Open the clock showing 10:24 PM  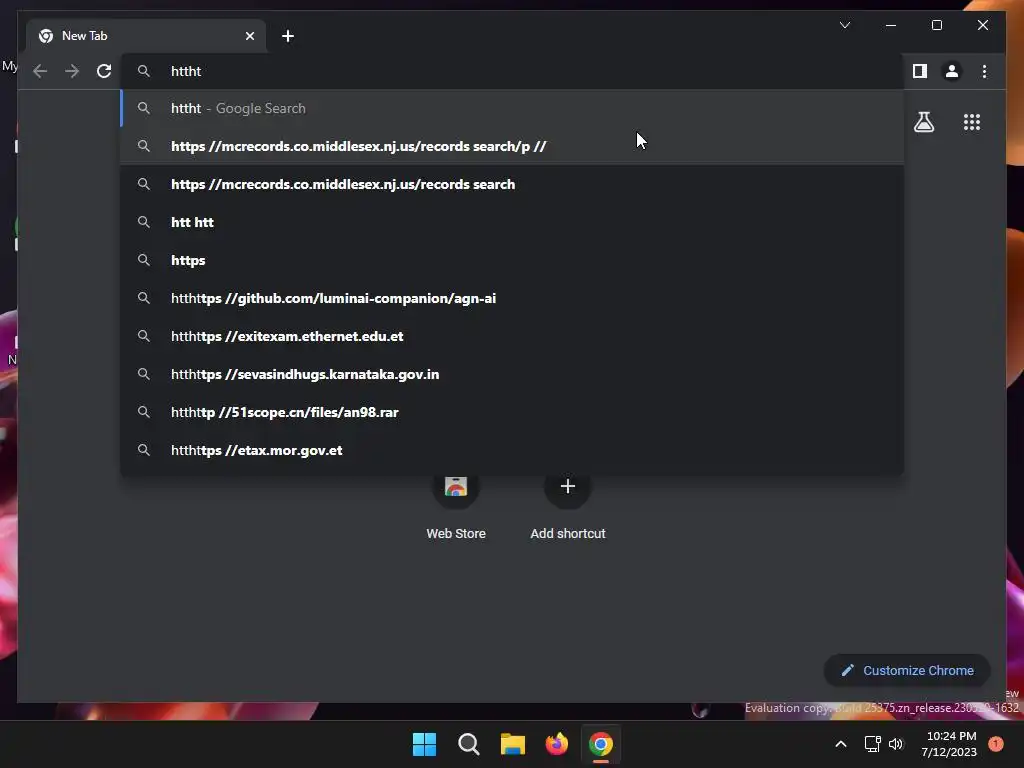coord(949,744)
